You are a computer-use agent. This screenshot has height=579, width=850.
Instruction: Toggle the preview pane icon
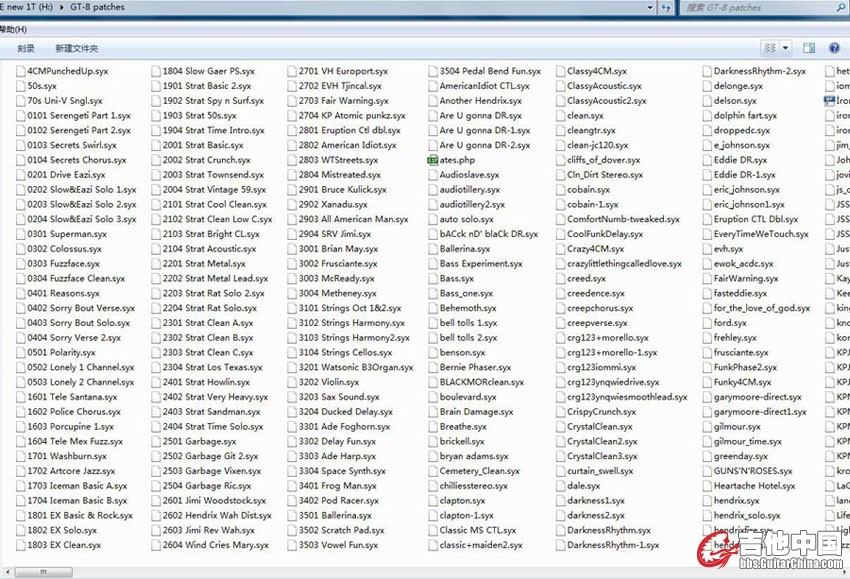[808, 48]
